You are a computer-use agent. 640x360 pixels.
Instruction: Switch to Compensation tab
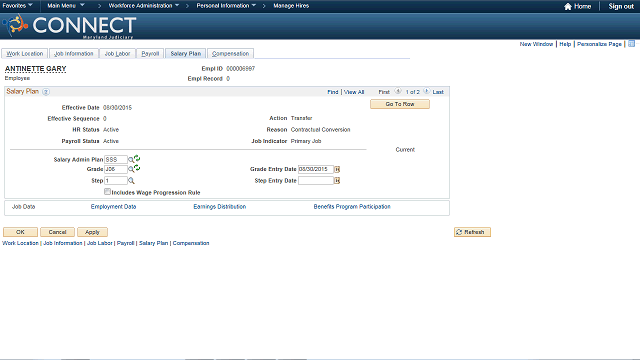point(230,53)
